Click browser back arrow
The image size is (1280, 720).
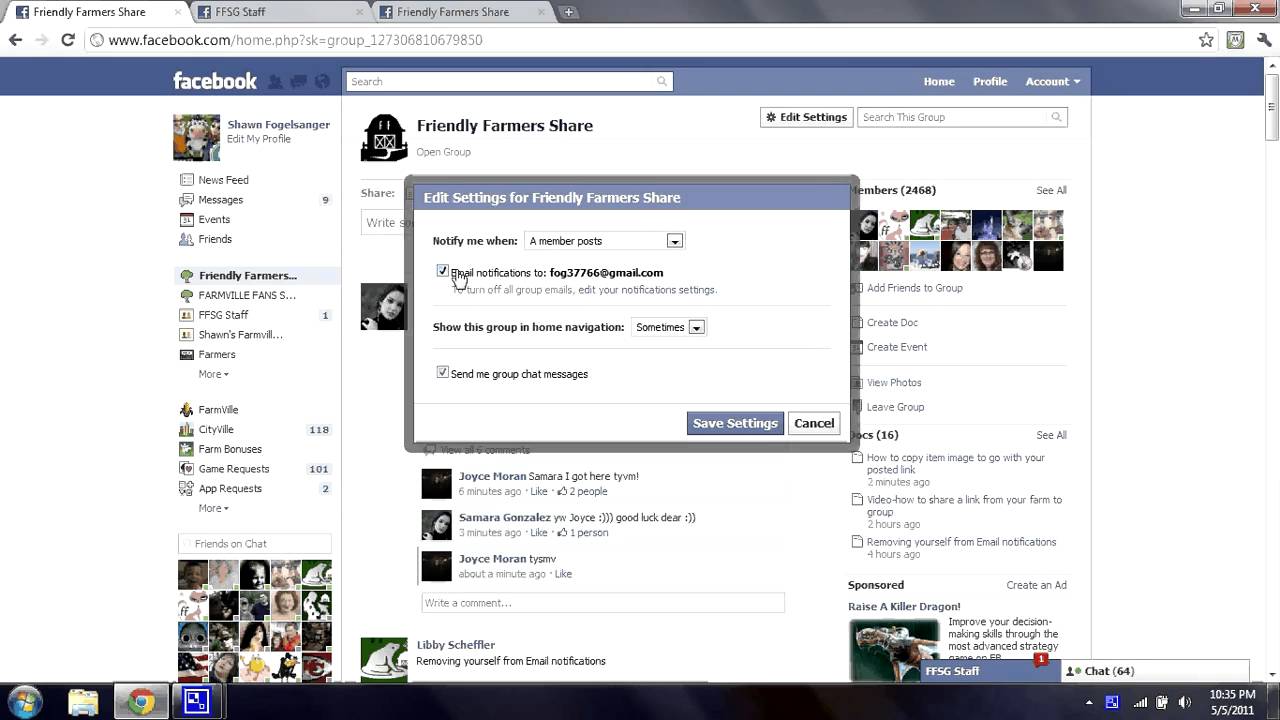point(15,40)
